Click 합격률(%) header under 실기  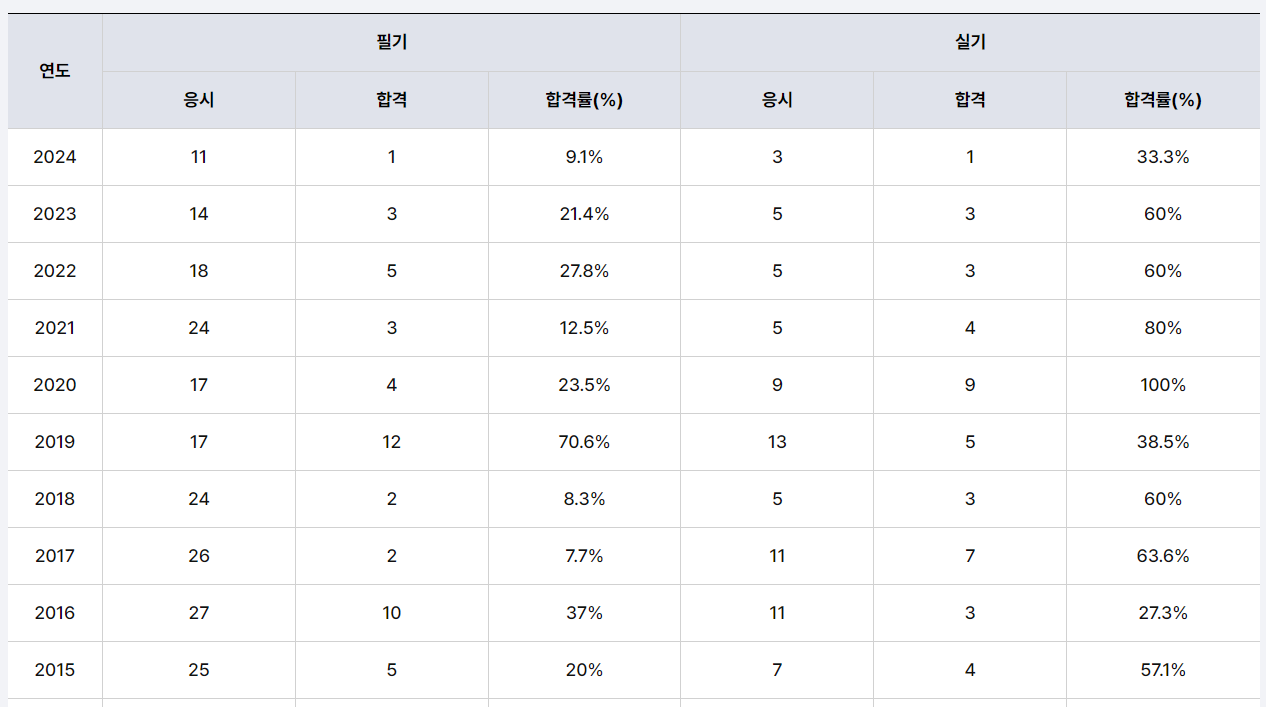tap(1163, 100)
